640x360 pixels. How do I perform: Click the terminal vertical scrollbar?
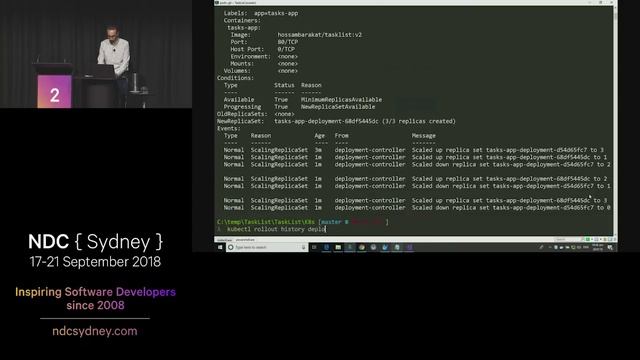[615, 120]
